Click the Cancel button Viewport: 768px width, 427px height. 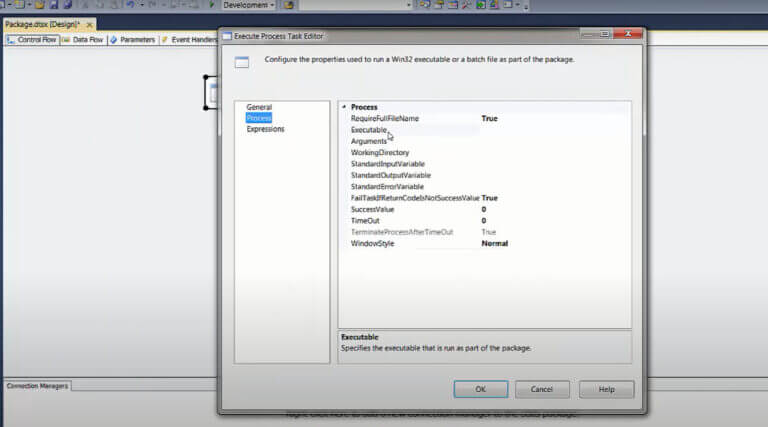pos(542,389)
